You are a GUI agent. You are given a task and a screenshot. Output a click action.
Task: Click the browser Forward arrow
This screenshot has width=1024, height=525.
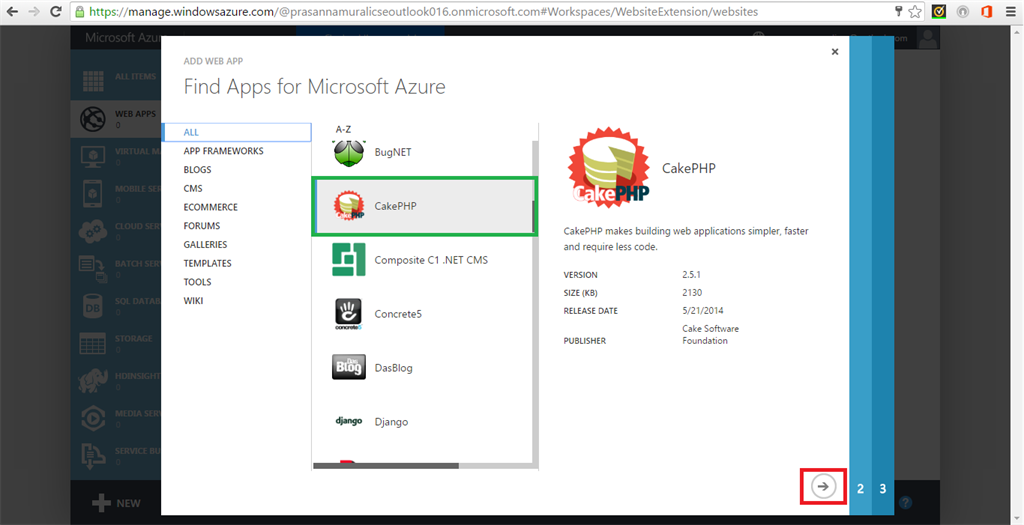[x=34, y=11]
